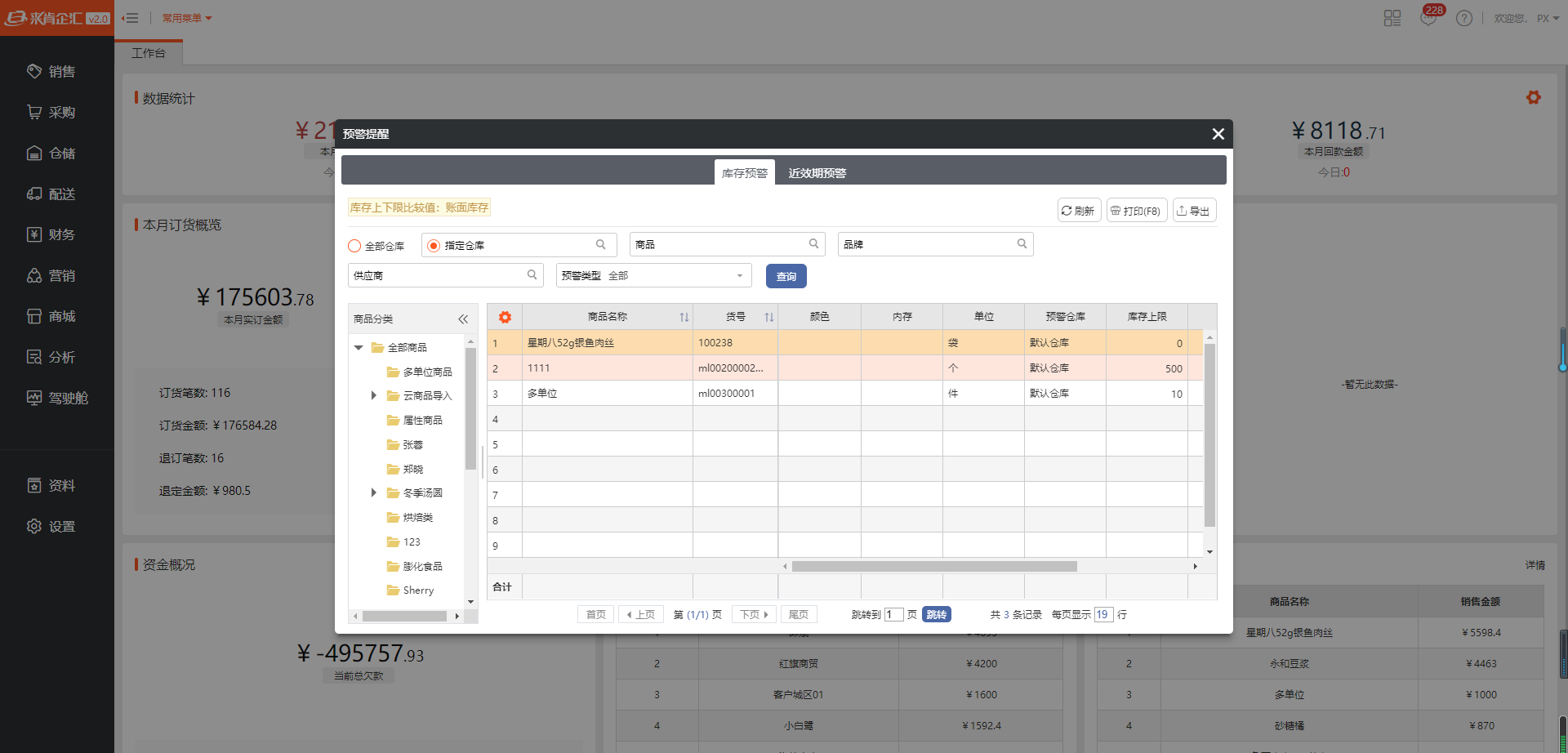Image resolution: width=1568 pixels, height=753 pixels.
Task: Select the 指定仓库 radio button
Action: [x=434, y=246]
